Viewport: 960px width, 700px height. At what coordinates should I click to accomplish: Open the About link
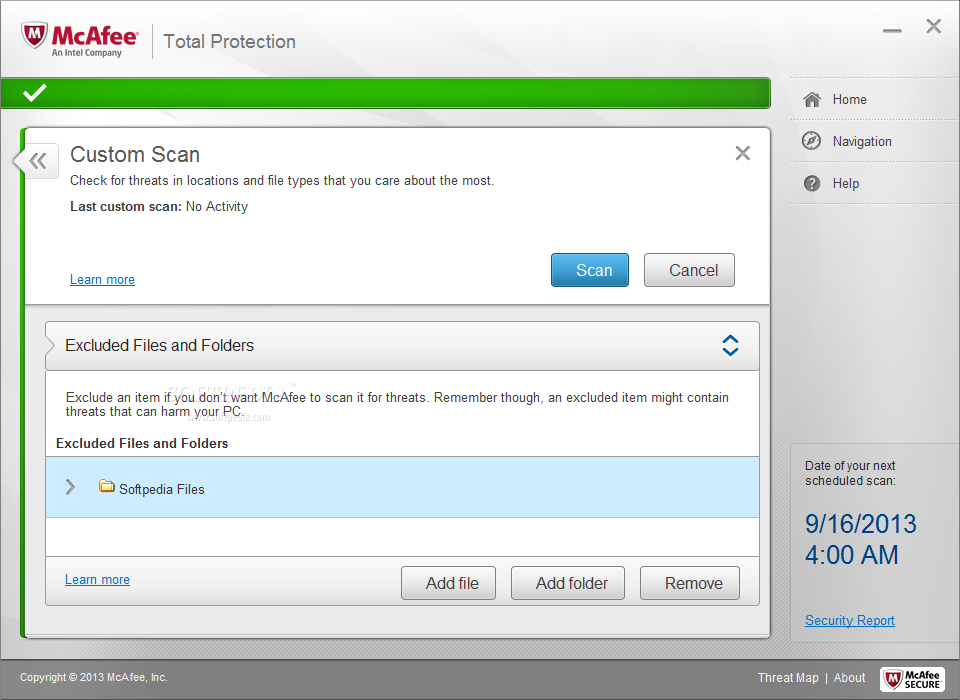point(849,678)
